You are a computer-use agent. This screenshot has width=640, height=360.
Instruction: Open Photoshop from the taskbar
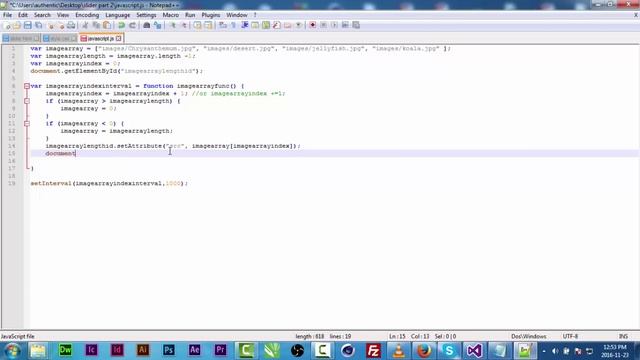tap(169, 350)
